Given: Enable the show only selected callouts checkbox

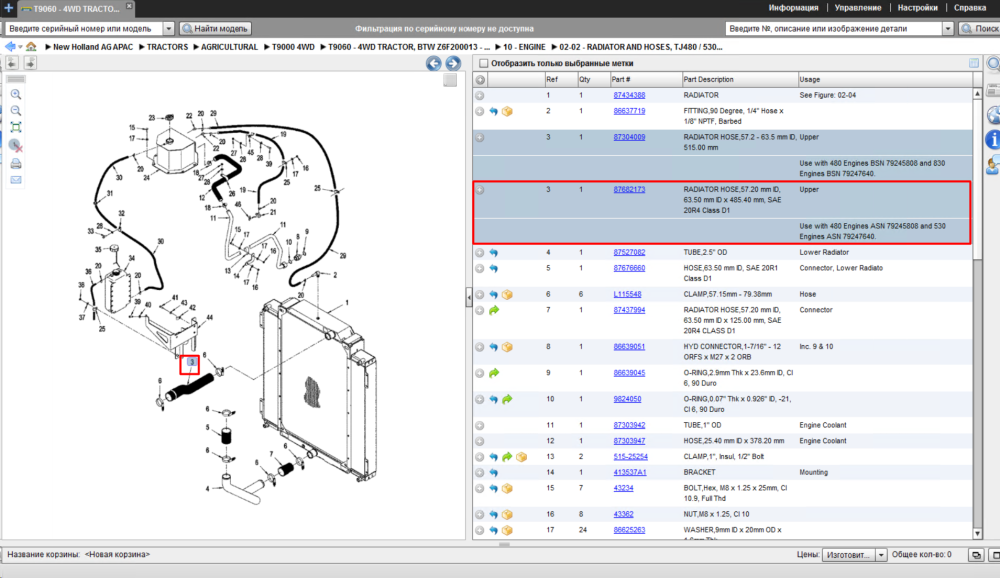Looking at the screenshot, I should 483,63.
